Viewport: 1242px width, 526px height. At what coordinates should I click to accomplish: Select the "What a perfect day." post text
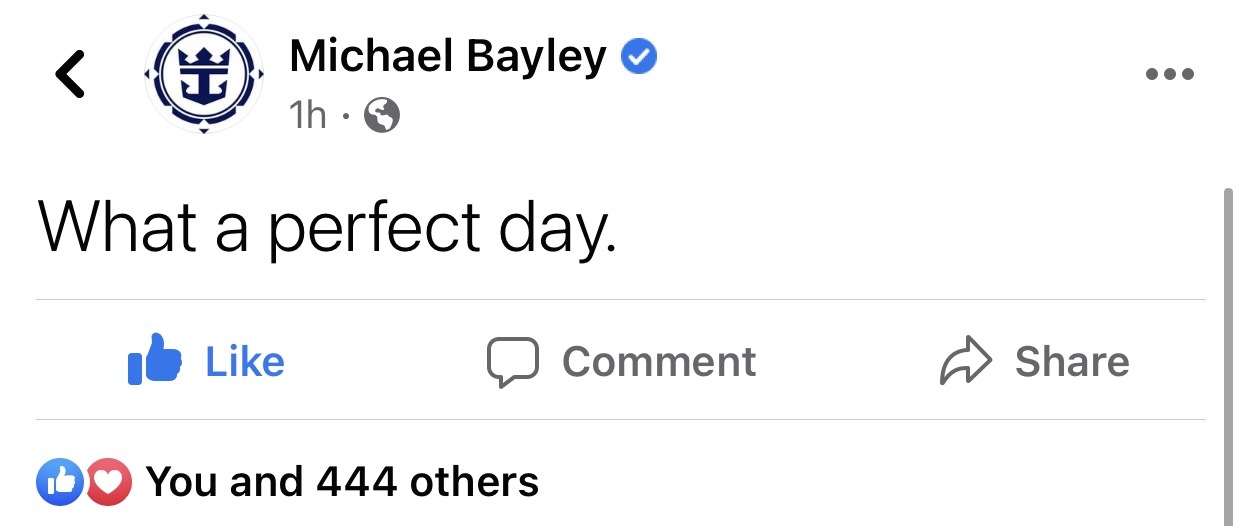pos(326,228)
